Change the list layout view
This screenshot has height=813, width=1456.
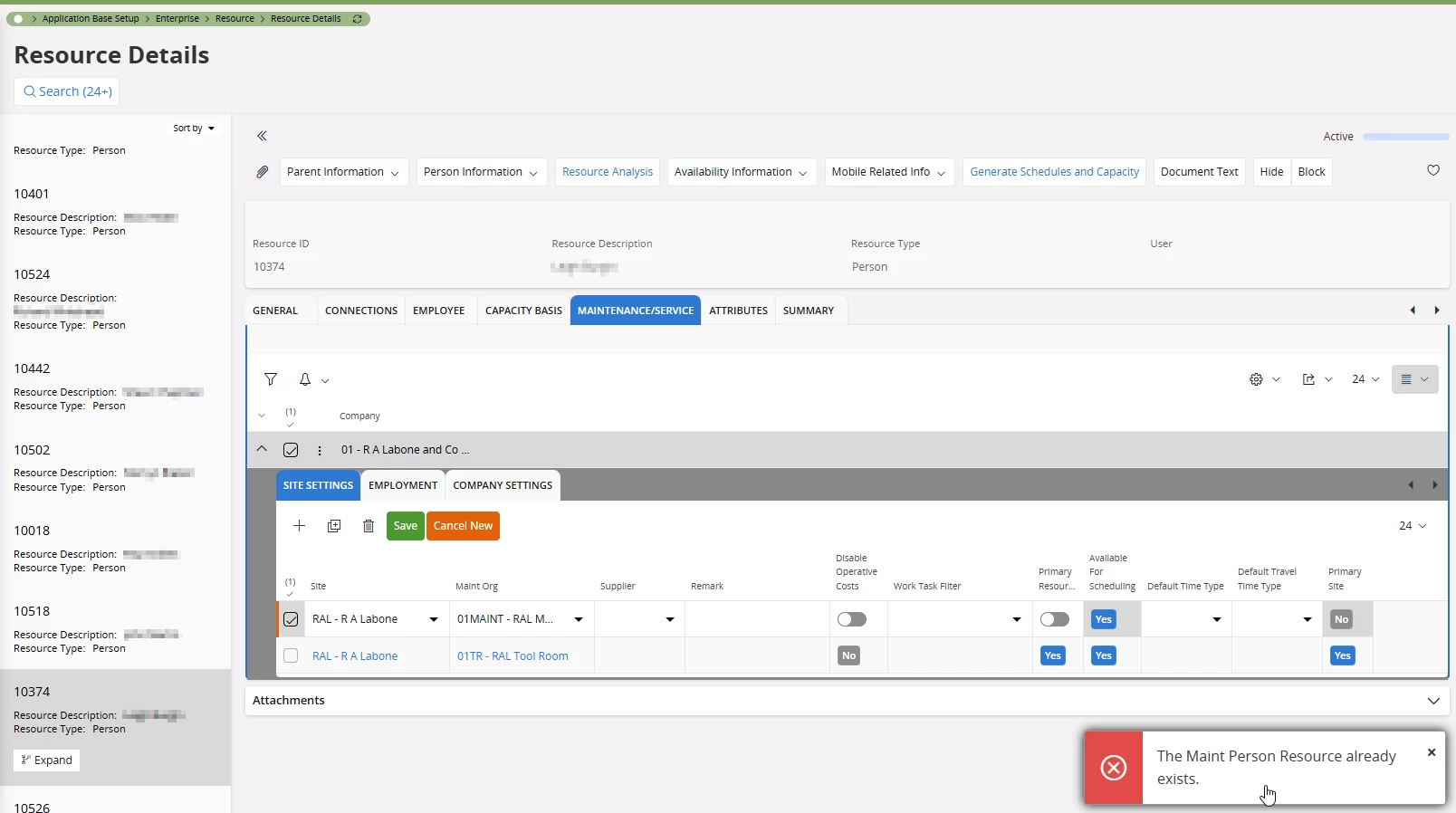pos(1414,379)
